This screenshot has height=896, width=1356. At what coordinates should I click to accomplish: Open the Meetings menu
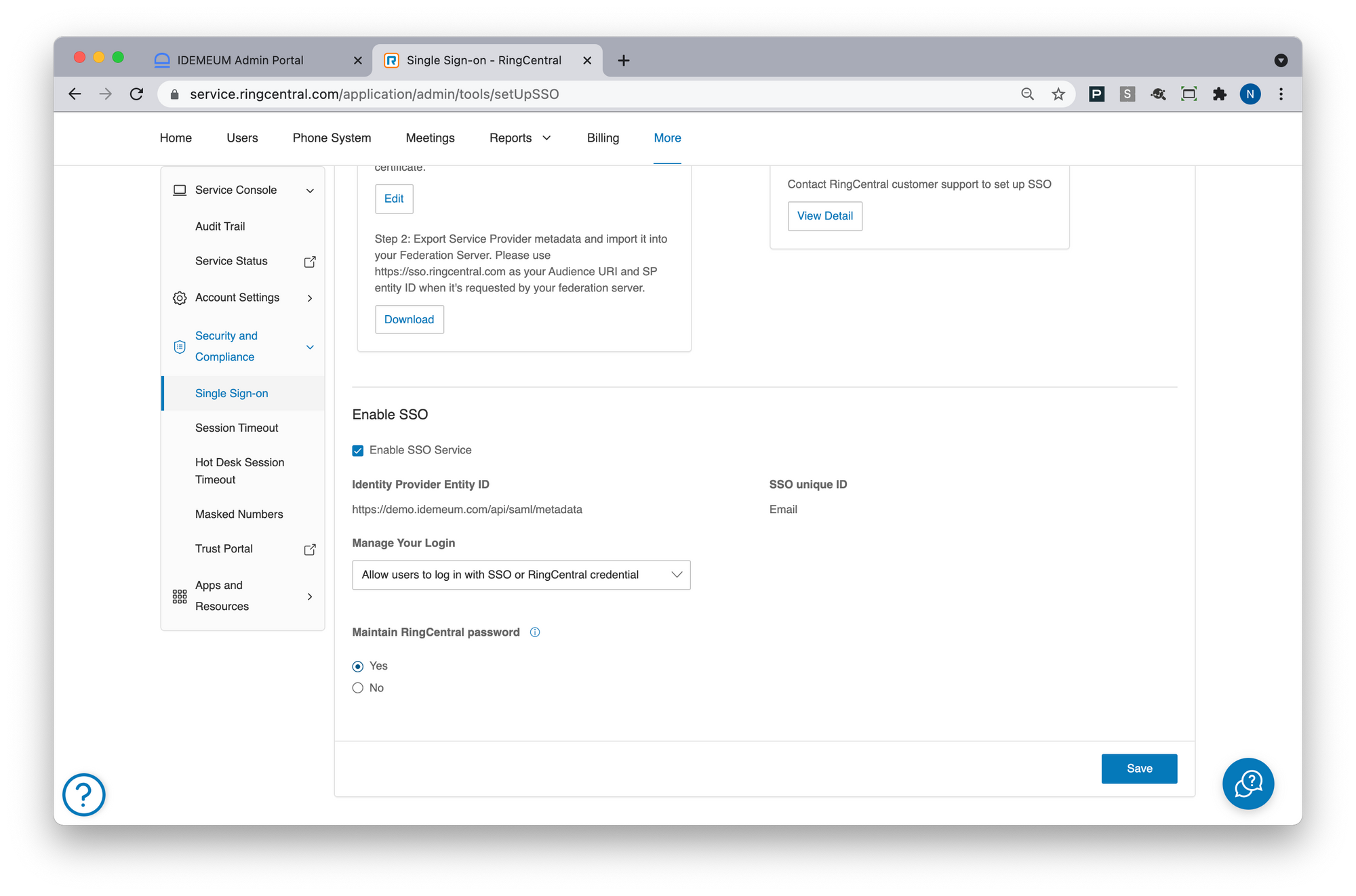coord(430,138)
